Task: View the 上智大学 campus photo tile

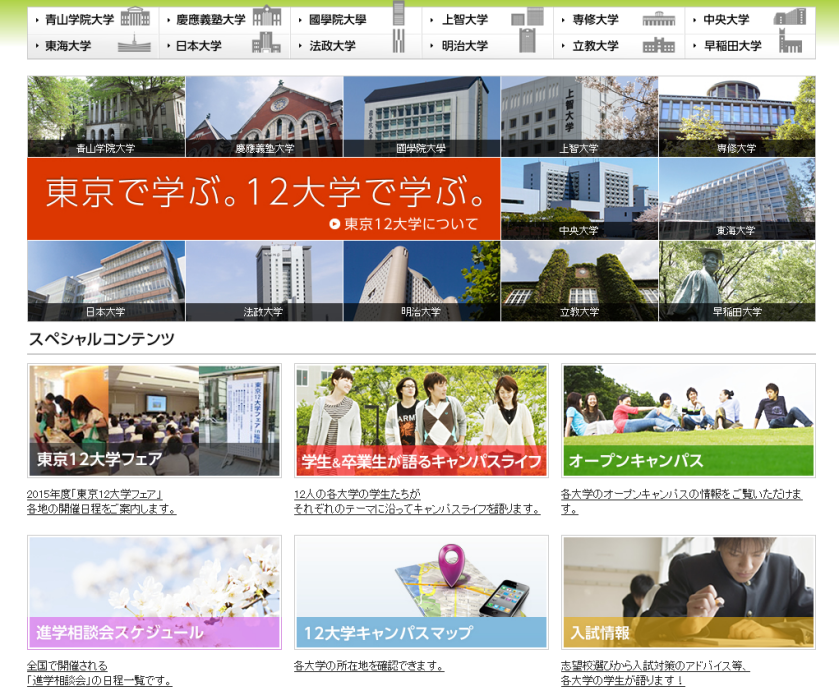Action: 579,116
